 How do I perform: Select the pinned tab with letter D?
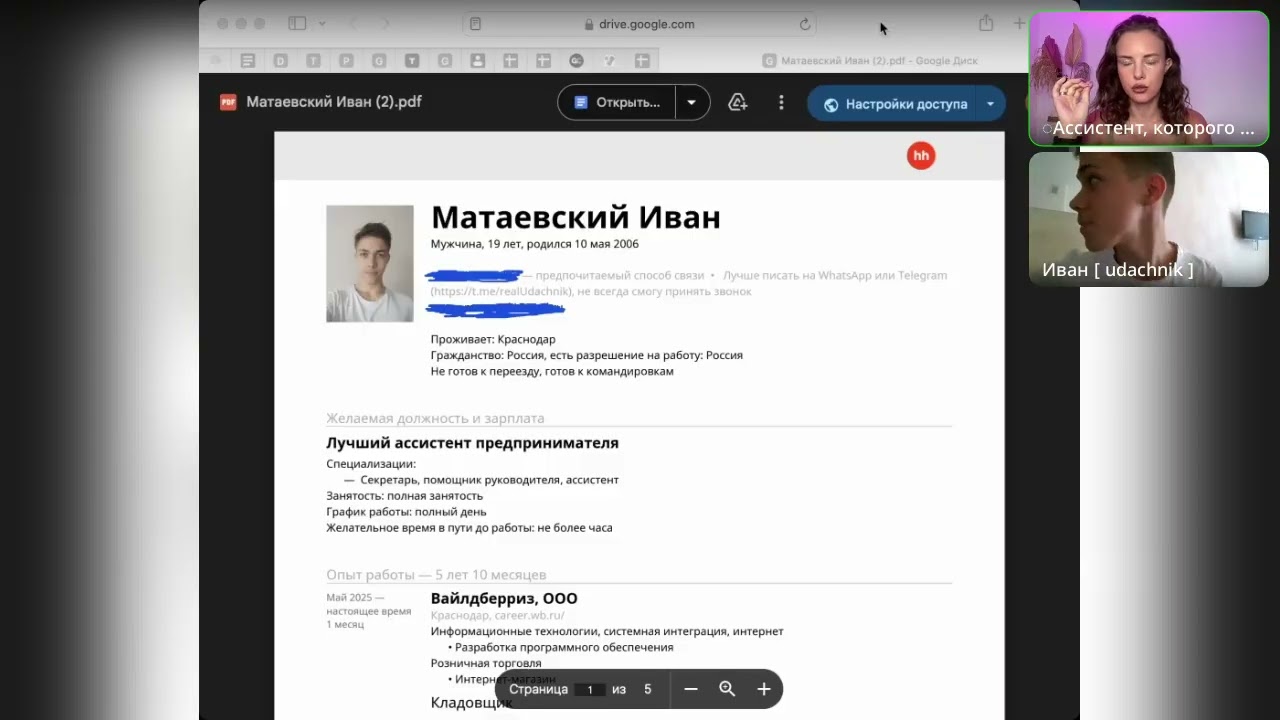pyautogui.click(x=280, y=61)
